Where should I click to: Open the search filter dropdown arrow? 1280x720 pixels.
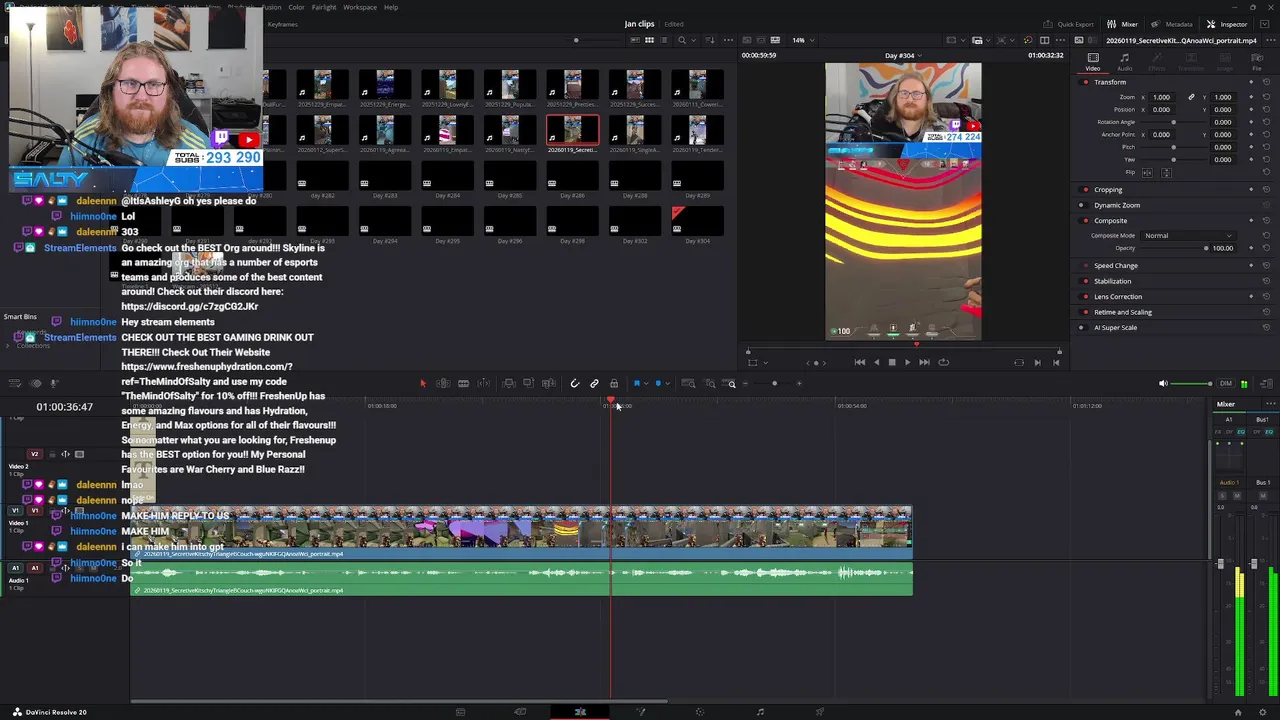coord(693,40)
